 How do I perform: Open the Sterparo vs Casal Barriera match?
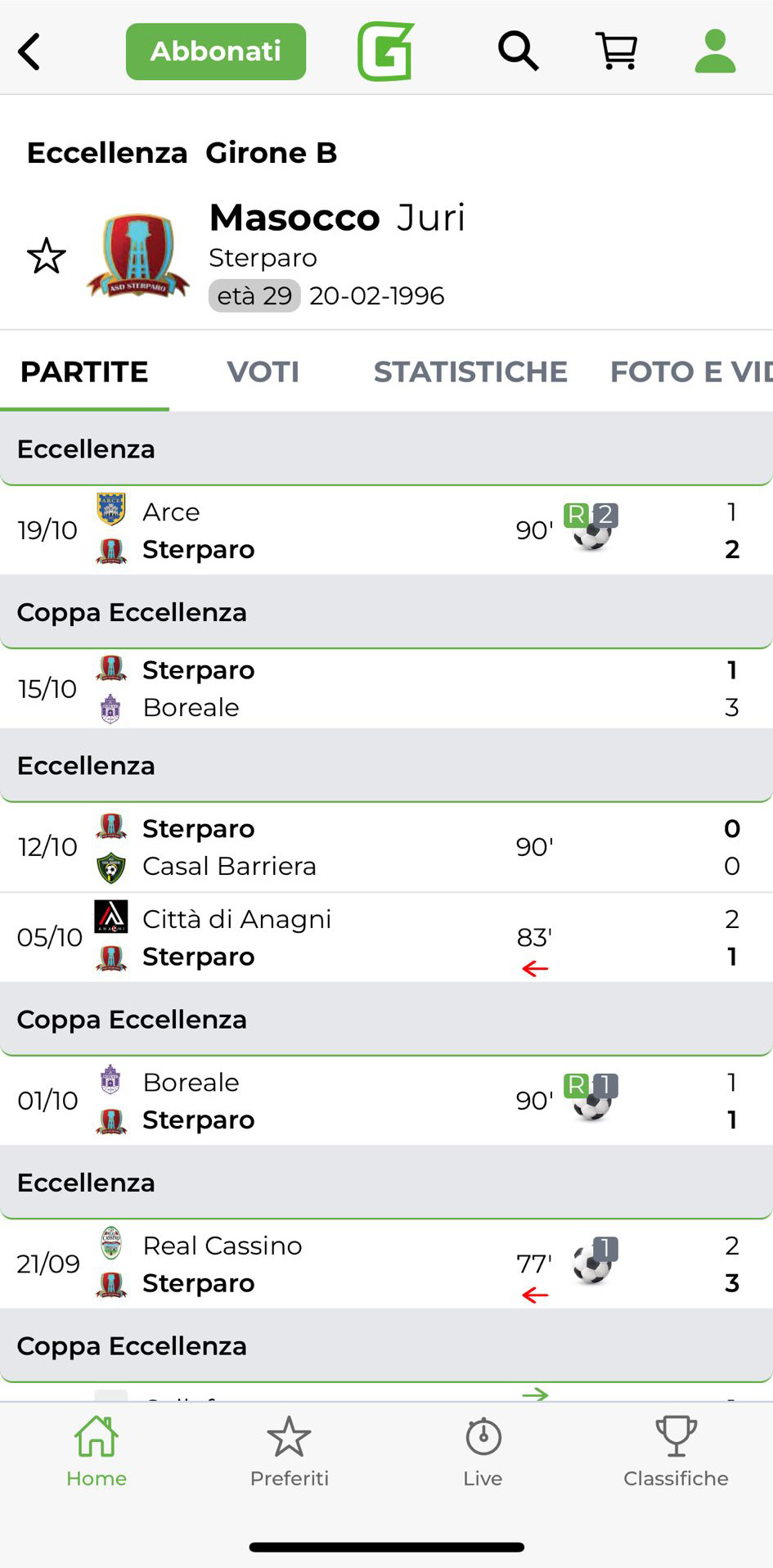[x=327, y=847]
